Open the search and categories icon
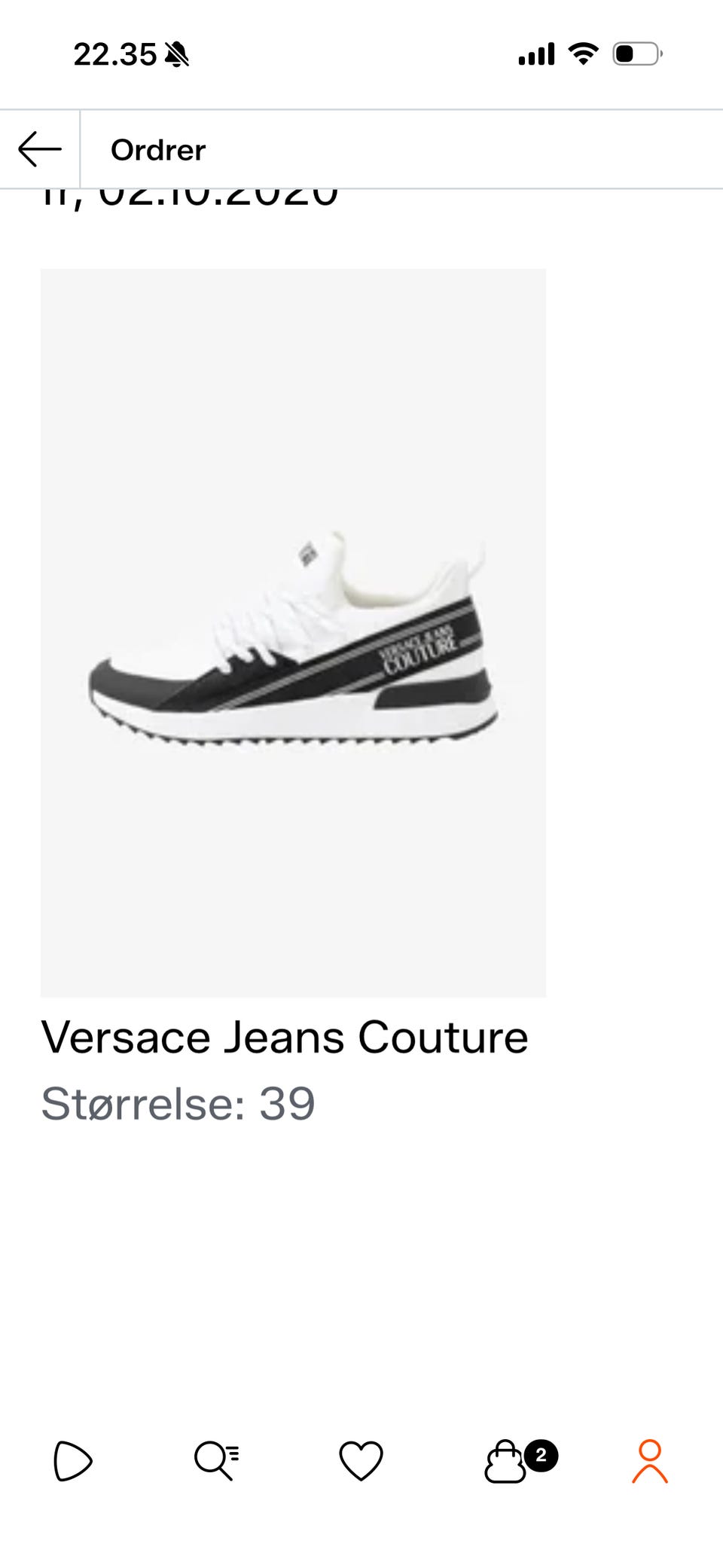The image size is (723, 1568). click(x=217, y=1461)
